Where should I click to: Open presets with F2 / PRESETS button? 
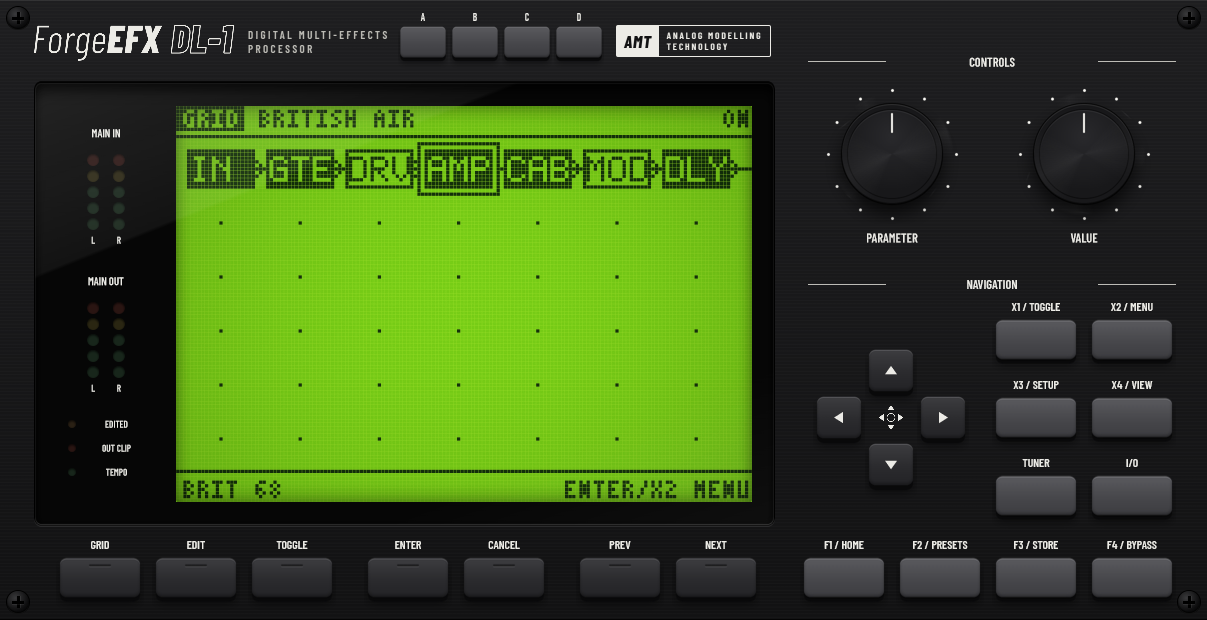[x=940, y=577]
